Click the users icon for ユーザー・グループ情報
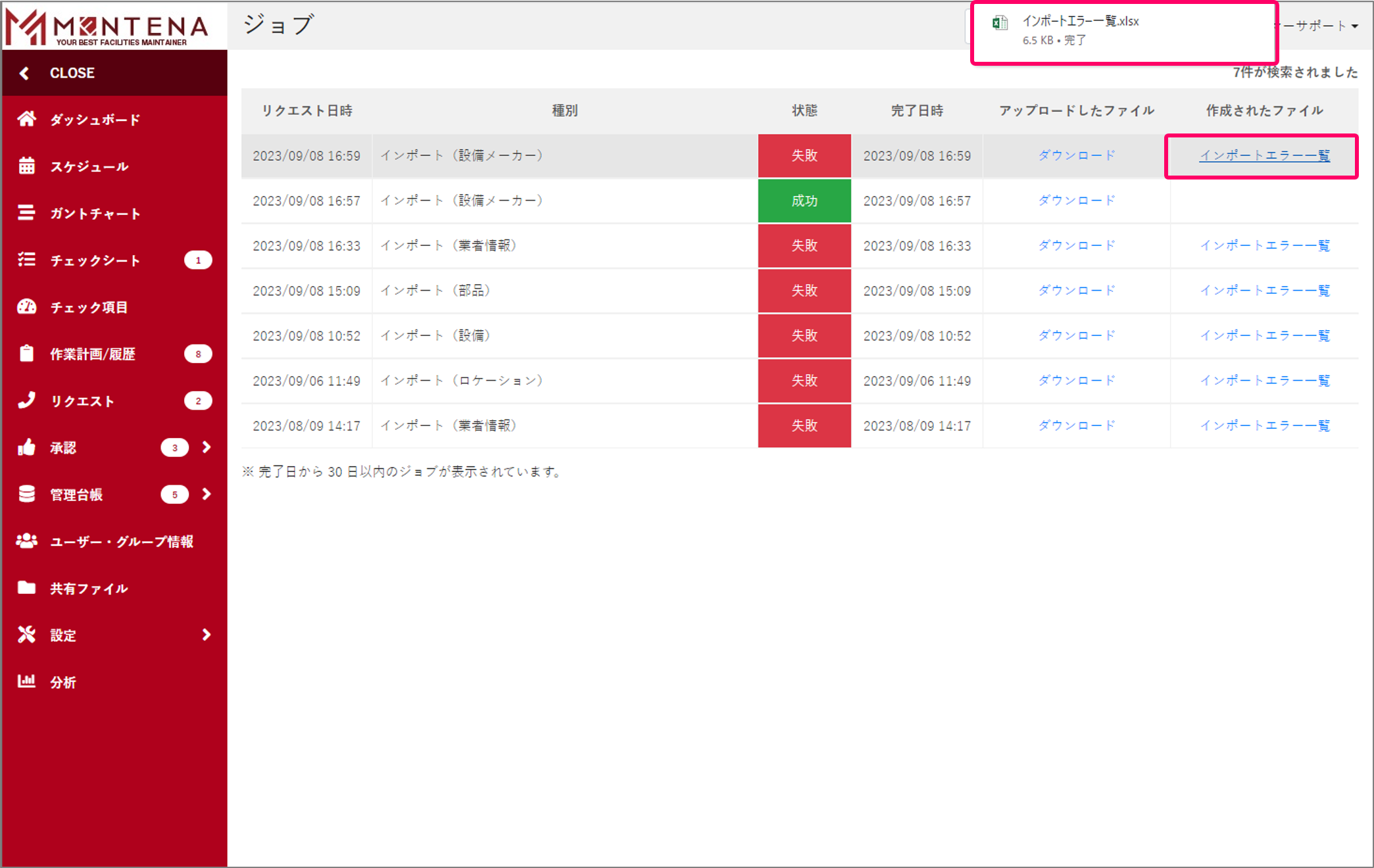The width and height of the screenshot is (1374, 868). click(x=26, y=541)
